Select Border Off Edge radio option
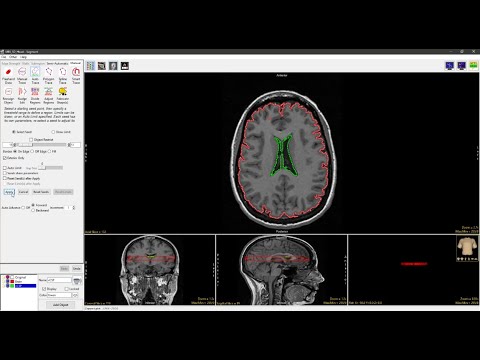The width and height of the screenshot is (480, 360). [x=32, y=151]
